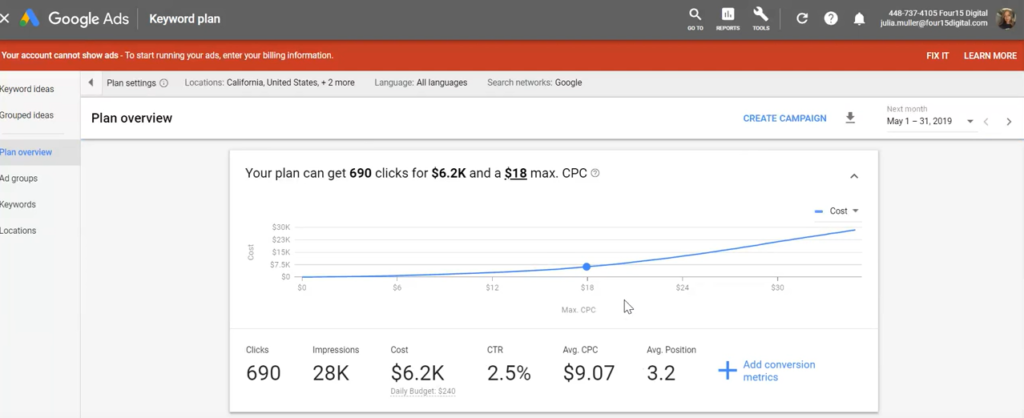1024x418 pixels.
Task: Click the max CPC help icon
Action: coord(595,174)
